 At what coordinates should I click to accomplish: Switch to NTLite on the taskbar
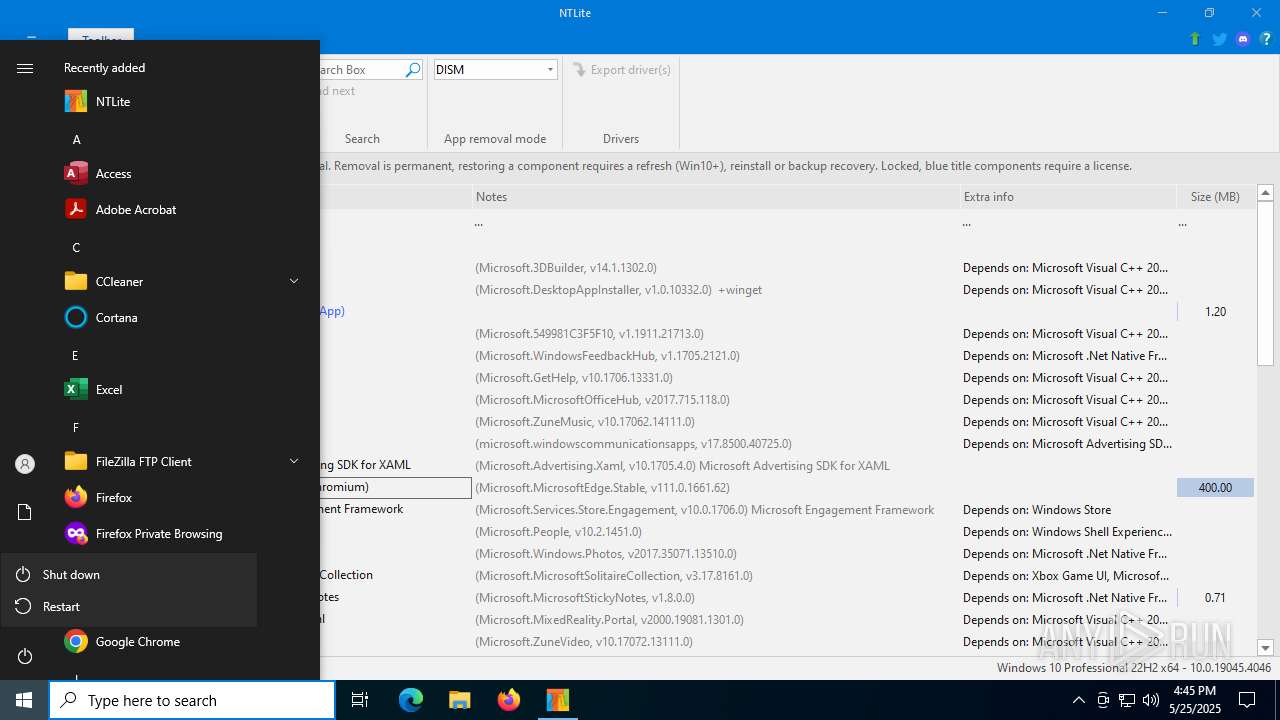(557, 700)
